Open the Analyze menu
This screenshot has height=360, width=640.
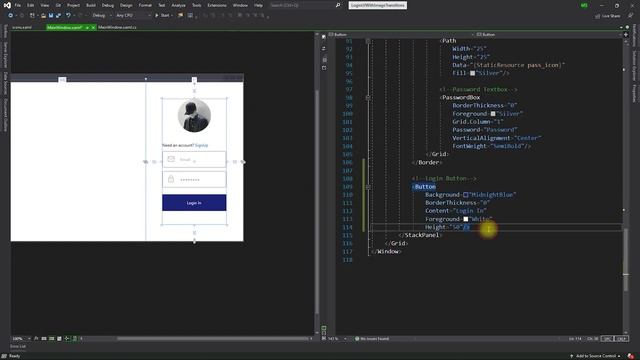[178, 5]
